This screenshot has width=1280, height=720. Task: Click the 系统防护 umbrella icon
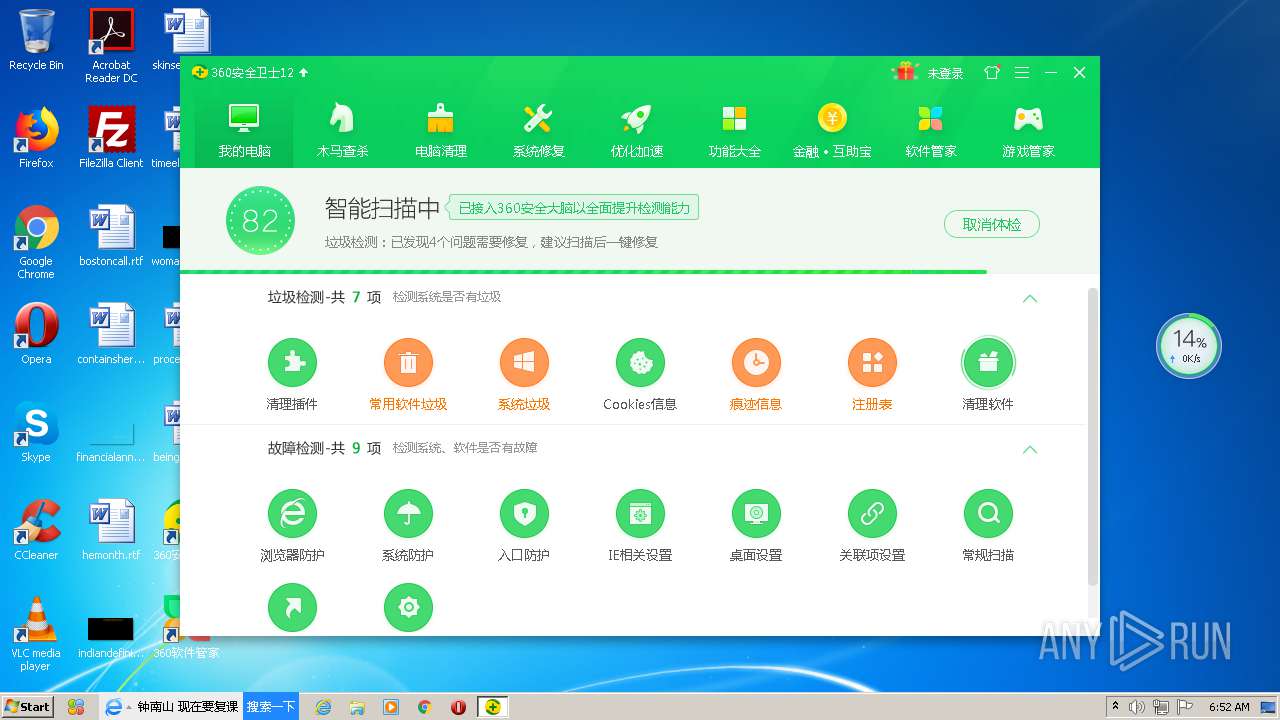click(x=408, y=514)
